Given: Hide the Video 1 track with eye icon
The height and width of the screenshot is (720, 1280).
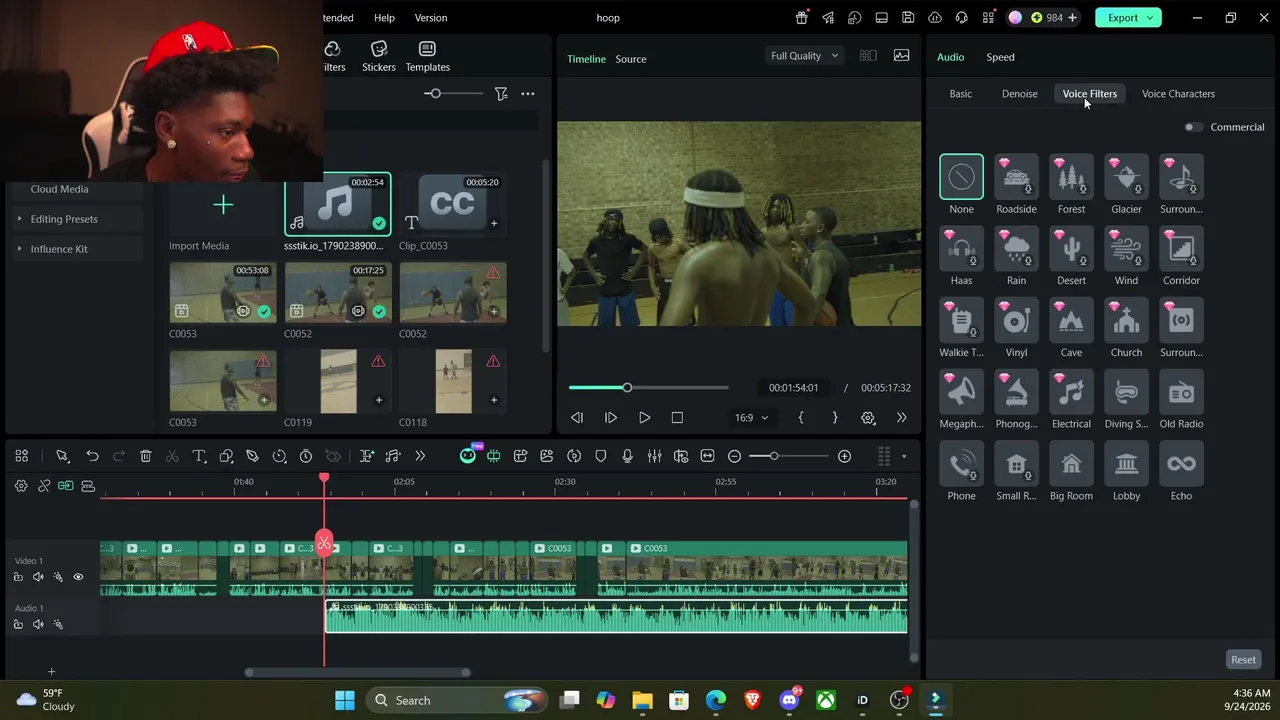Looking at the screenshot, I should coord(78,577).
